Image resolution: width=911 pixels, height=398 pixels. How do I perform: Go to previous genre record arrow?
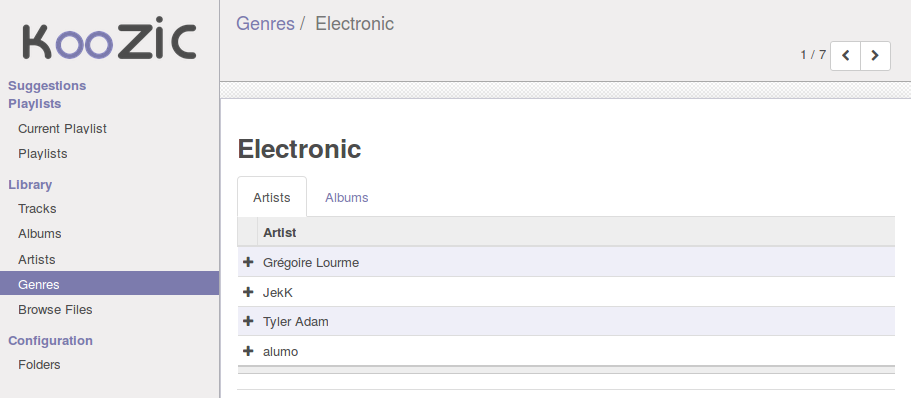(x=845, y=56)
